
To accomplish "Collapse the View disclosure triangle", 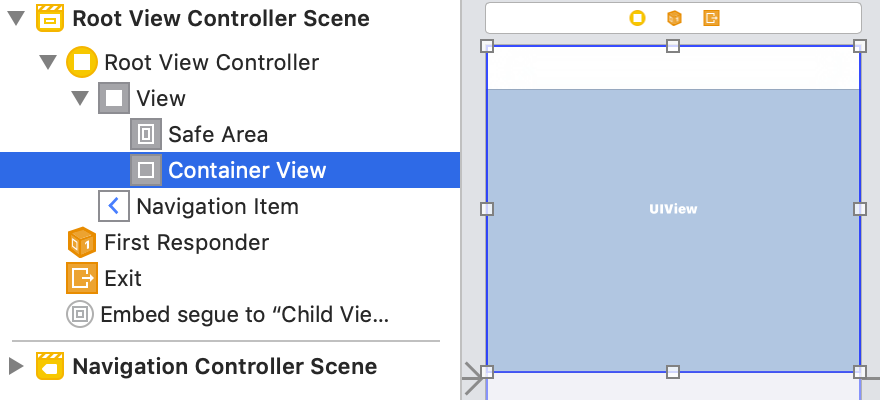I will (80, 98).
